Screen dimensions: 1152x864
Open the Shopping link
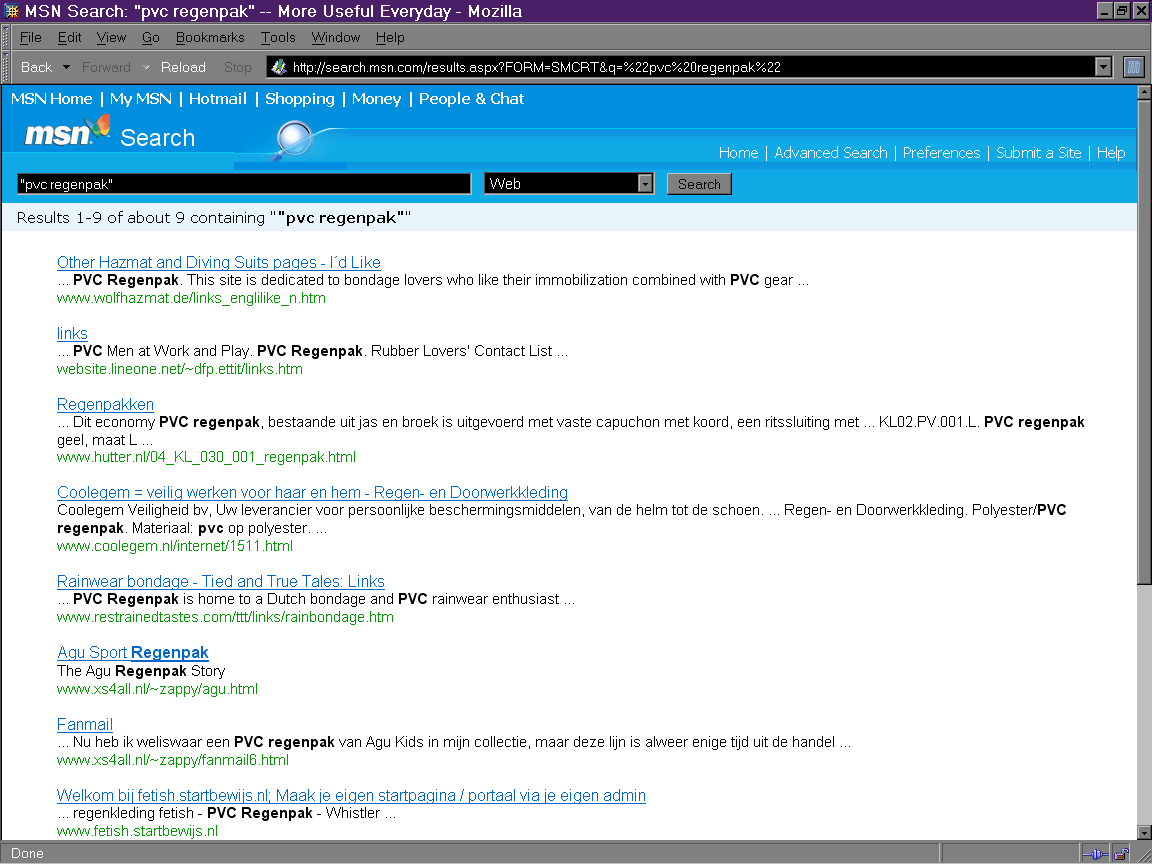300,99
